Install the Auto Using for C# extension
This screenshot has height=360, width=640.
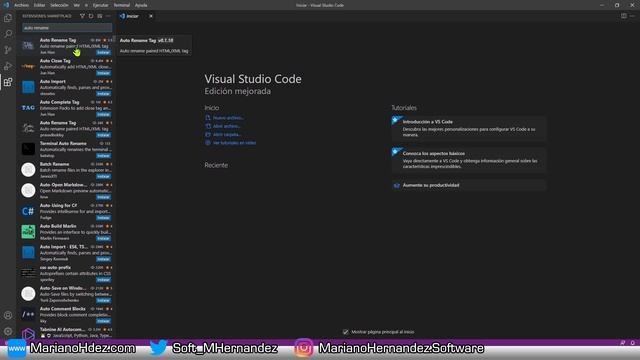click(103, 218)
